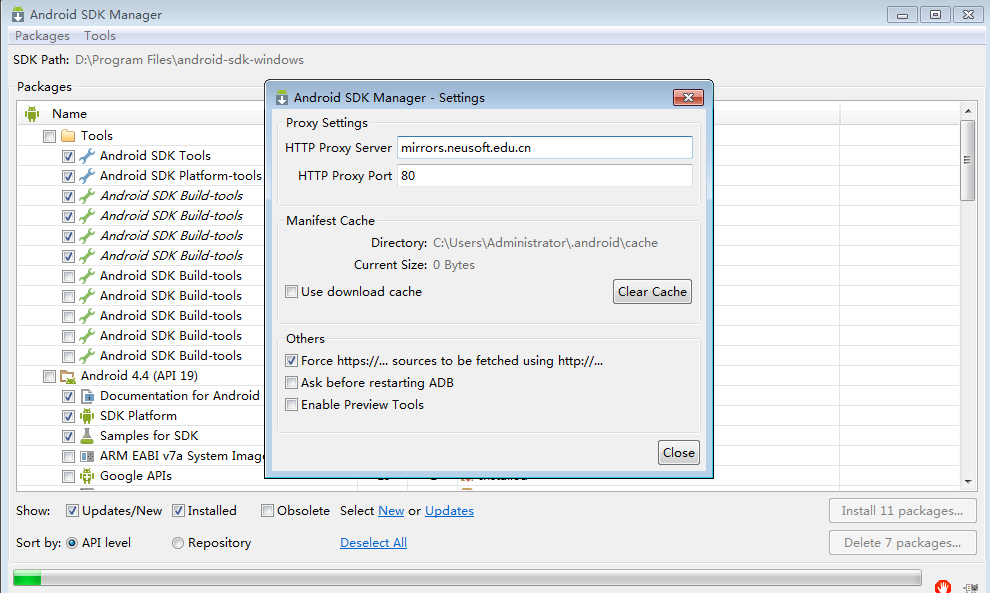The height and width of the screenshot is (593, 990).
Task: Close Settings dialog with red X button
Action: click(x=688, y=97)
